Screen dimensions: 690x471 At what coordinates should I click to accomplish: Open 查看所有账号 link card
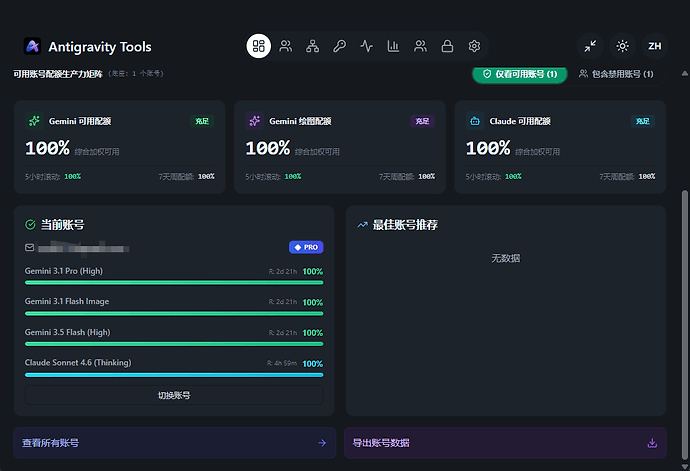click(x=175, y=443)
